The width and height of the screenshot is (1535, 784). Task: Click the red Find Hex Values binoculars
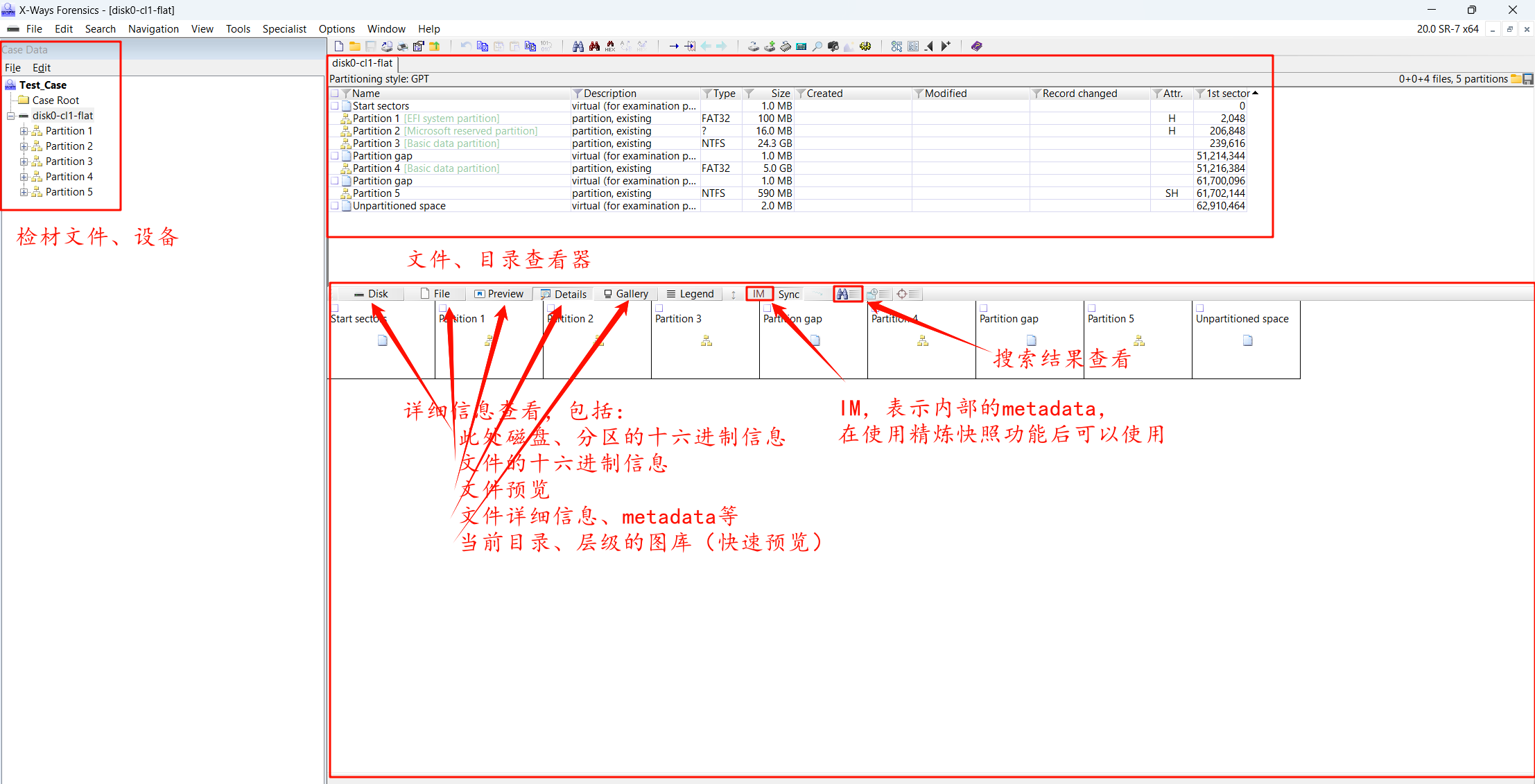(594, 46)
